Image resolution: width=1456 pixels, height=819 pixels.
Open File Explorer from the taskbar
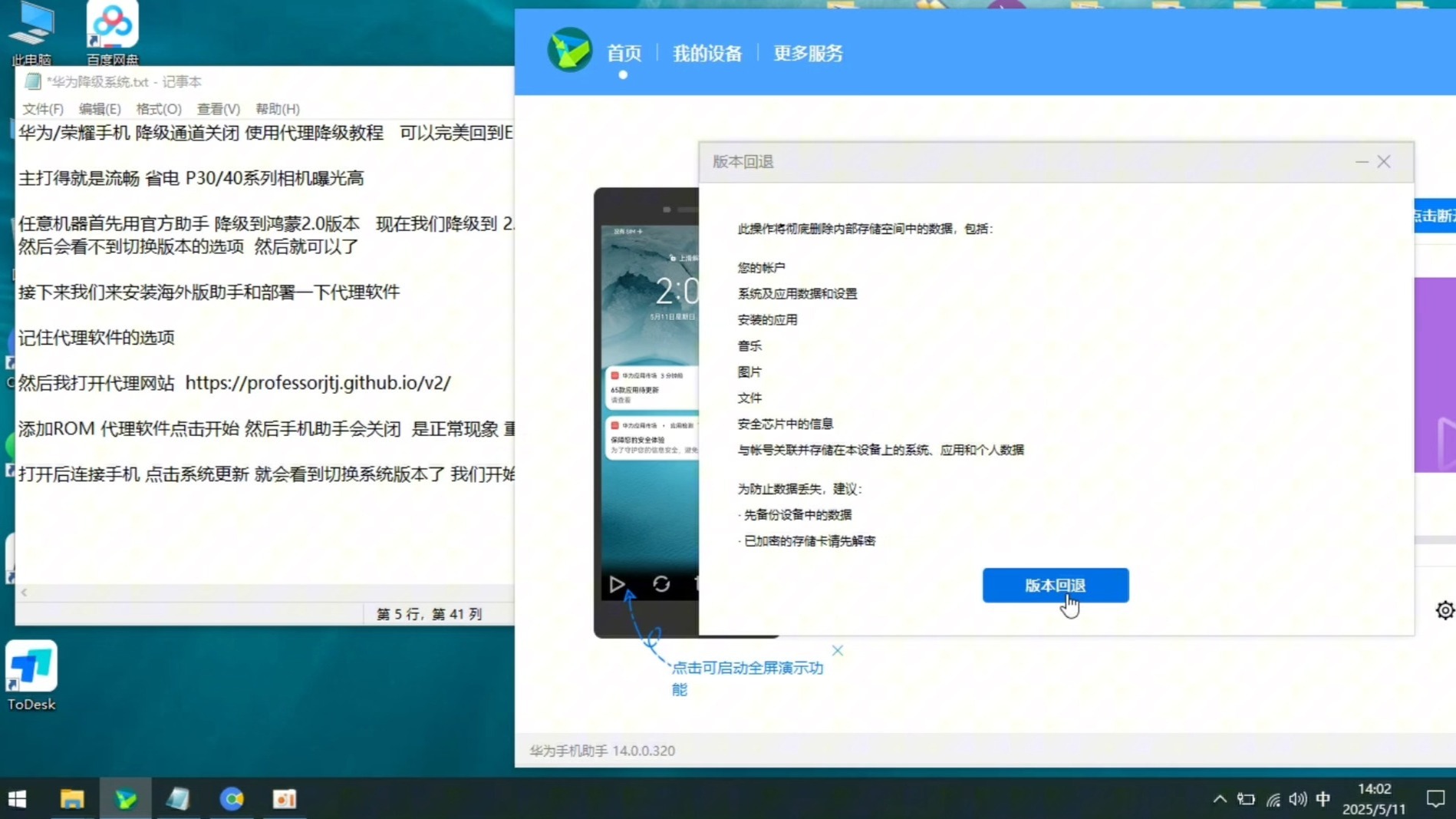coord(72,799)
